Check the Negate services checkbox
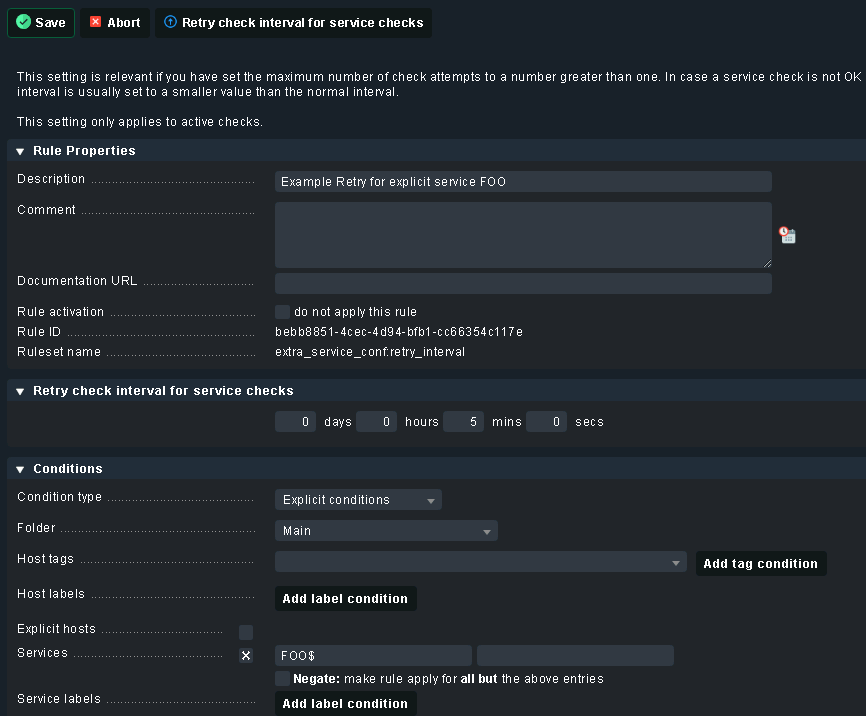 pos(283,679)
